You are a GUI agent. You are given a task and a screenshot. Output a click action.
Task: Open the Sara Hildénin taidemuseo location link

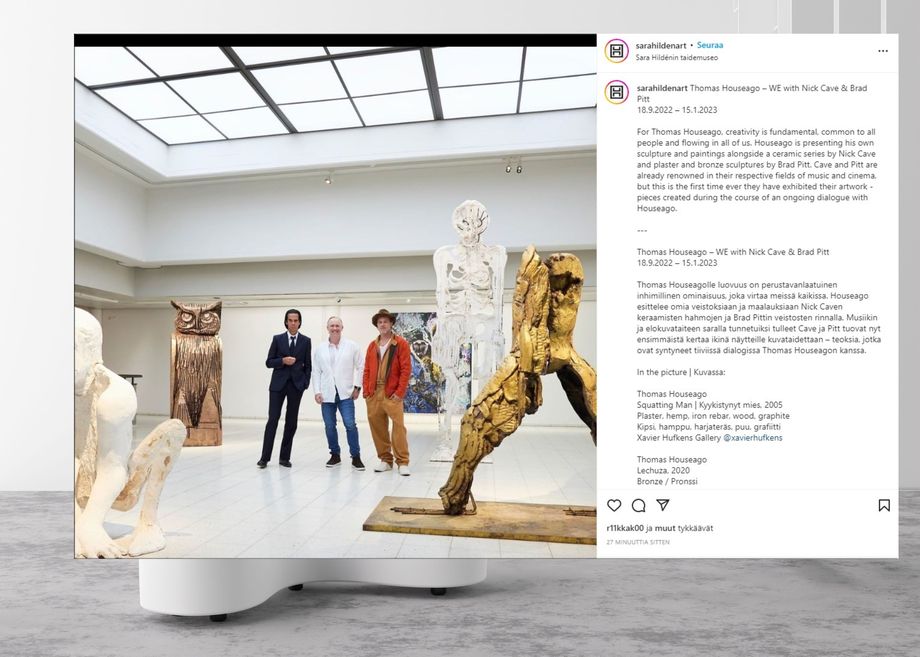677,57
